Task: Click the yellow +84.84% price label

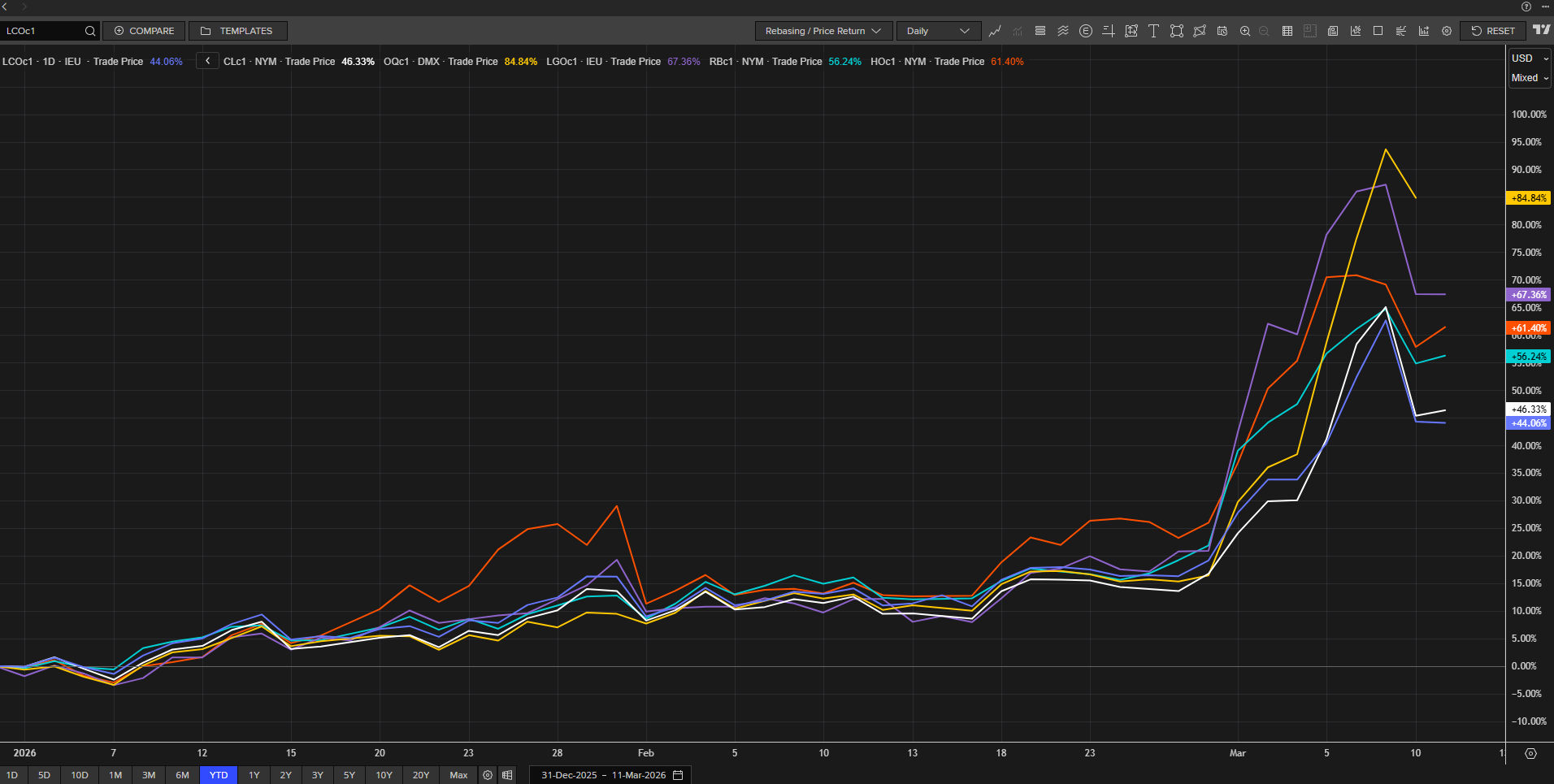Action: pyautogui.click(x=1528, y=198)
